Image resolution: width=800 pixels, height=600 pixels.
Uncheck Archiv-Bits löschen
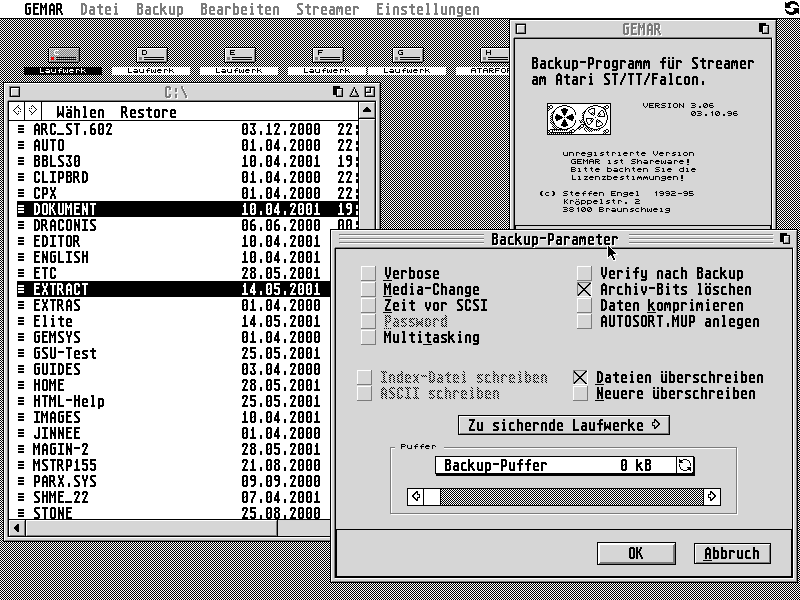click(x=585, y=290)
